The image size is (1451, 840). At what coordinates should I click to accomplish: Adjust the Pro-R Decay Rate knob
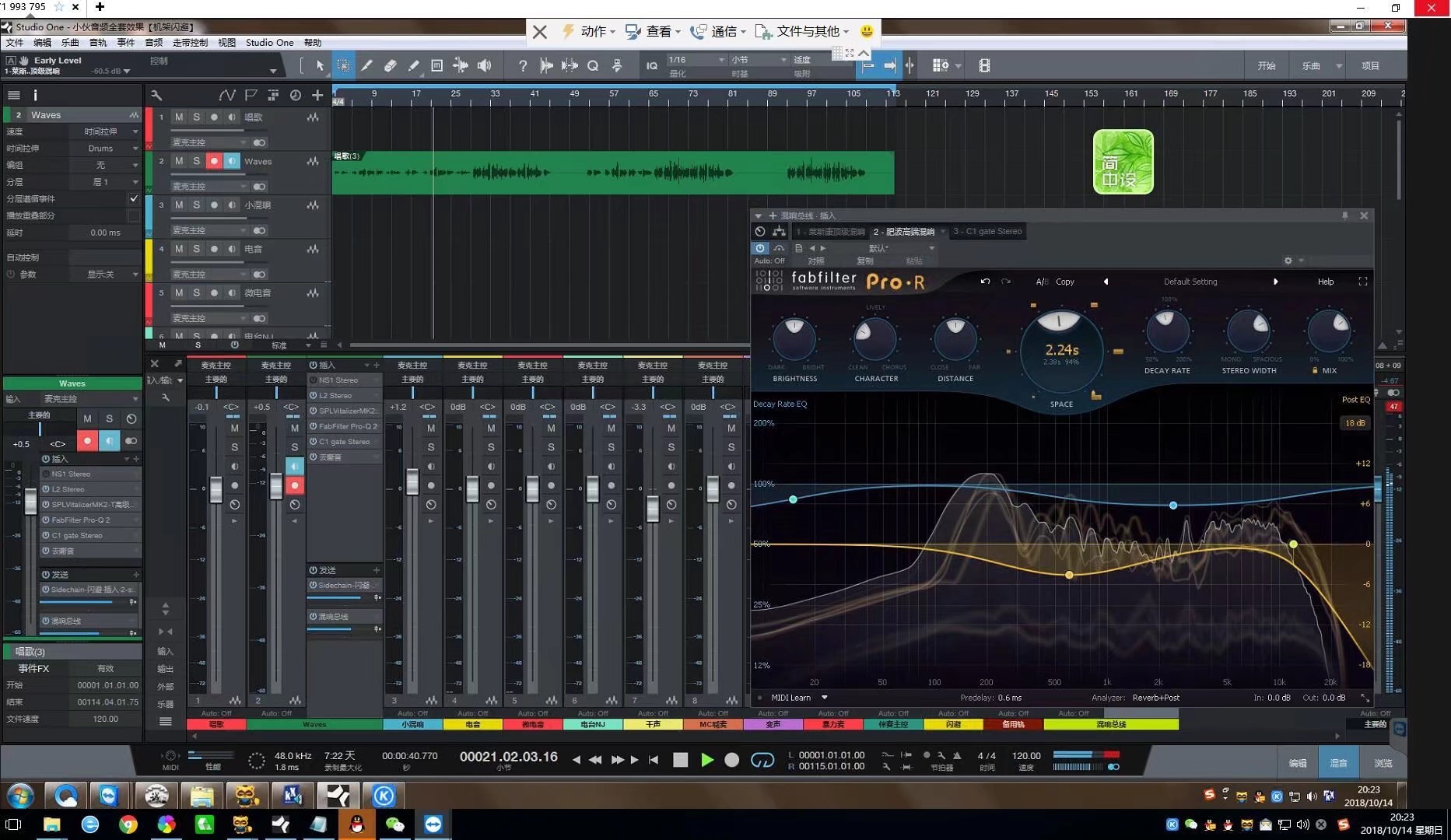click(1167, 332)
